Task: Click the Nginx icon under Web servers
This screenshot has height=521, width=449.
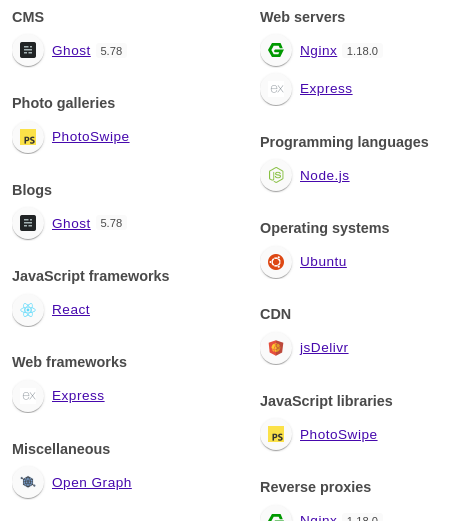Action: [x=276, y=50]
